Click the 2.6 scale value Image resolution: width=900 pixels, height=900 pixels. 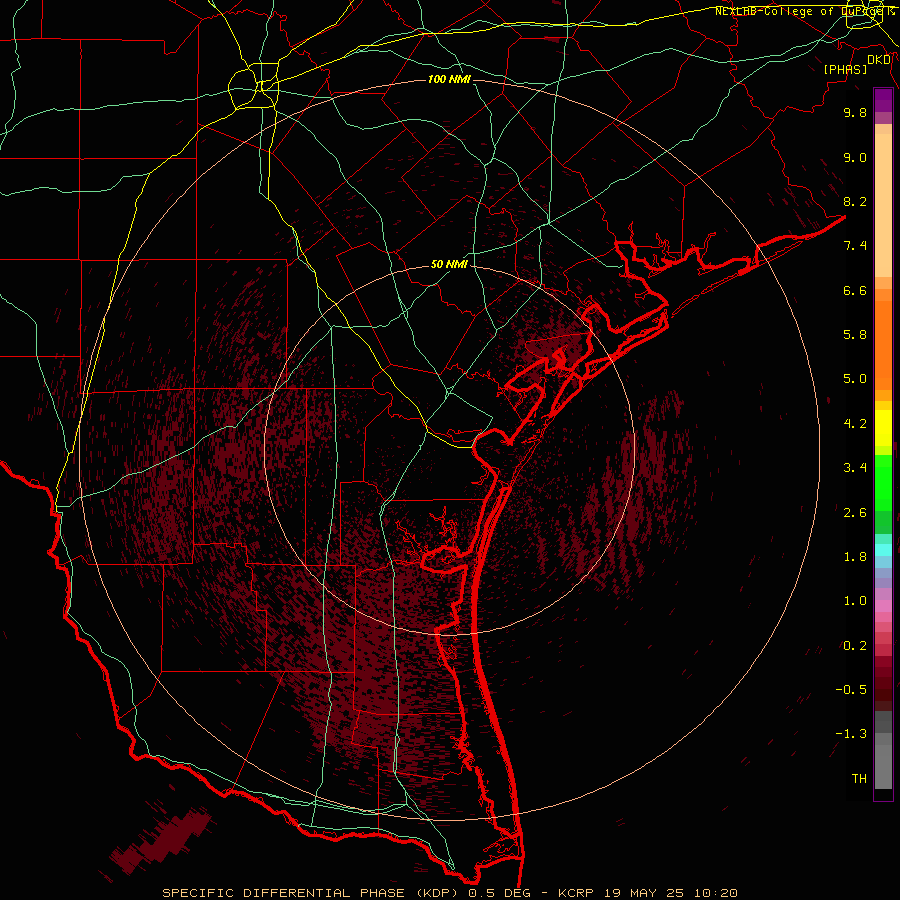[855, 513]
